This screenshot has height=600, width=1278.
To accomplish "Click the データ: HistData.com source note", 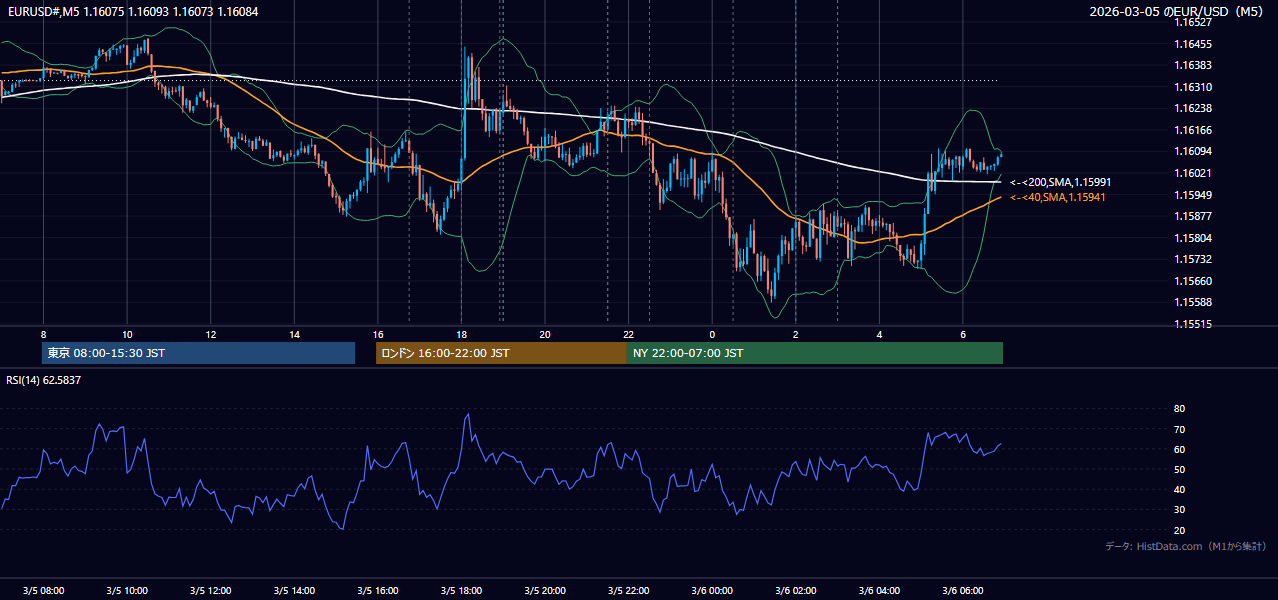I will [1186, 546].
